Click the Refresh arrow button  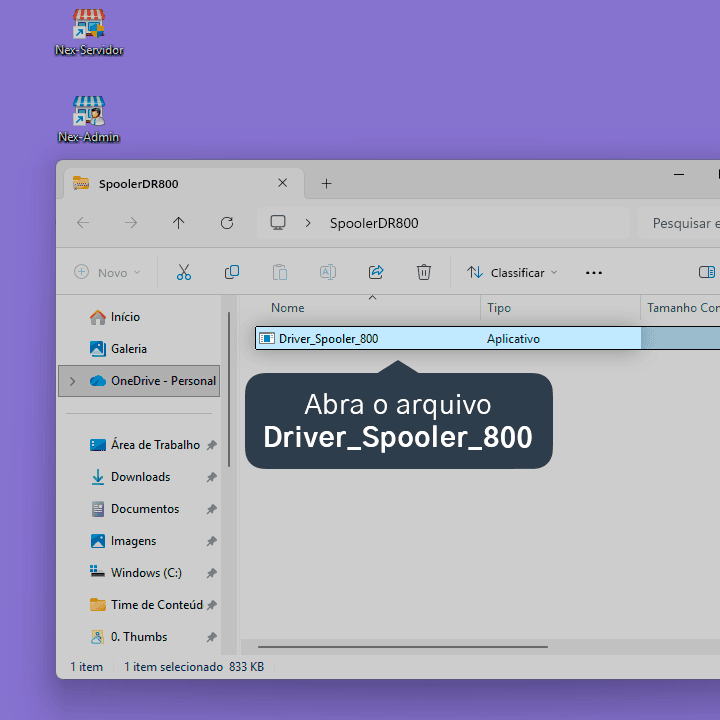227,223
